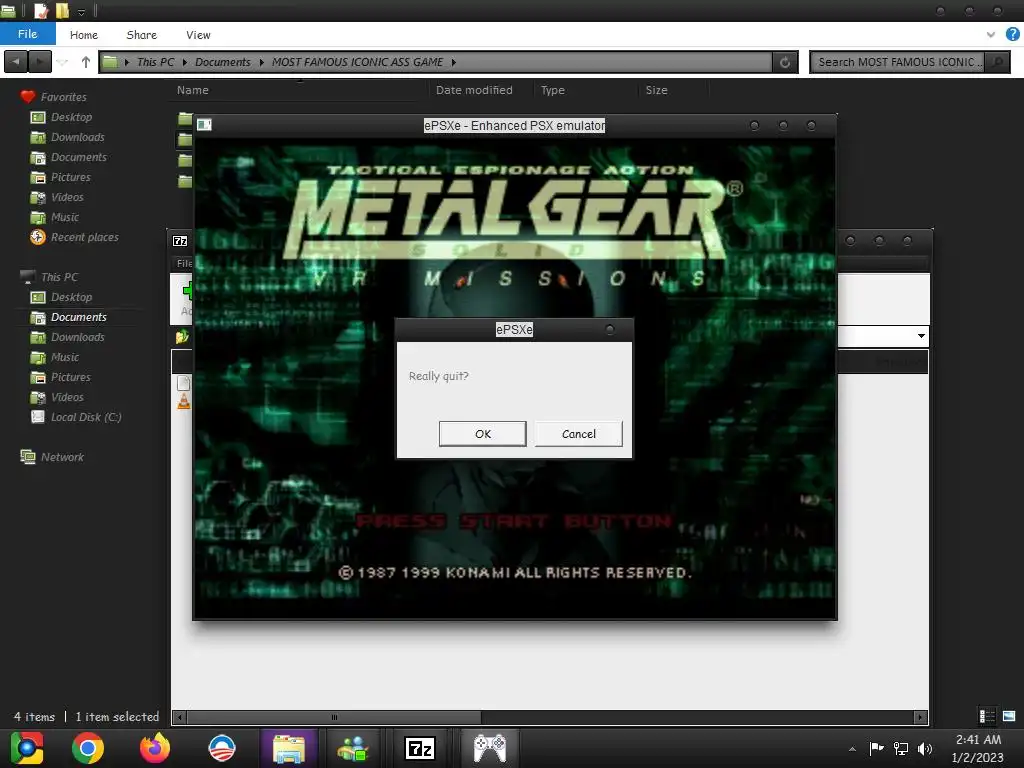
Task: Click left arrow of horizontal scrollbar
Action: [180, 717]
